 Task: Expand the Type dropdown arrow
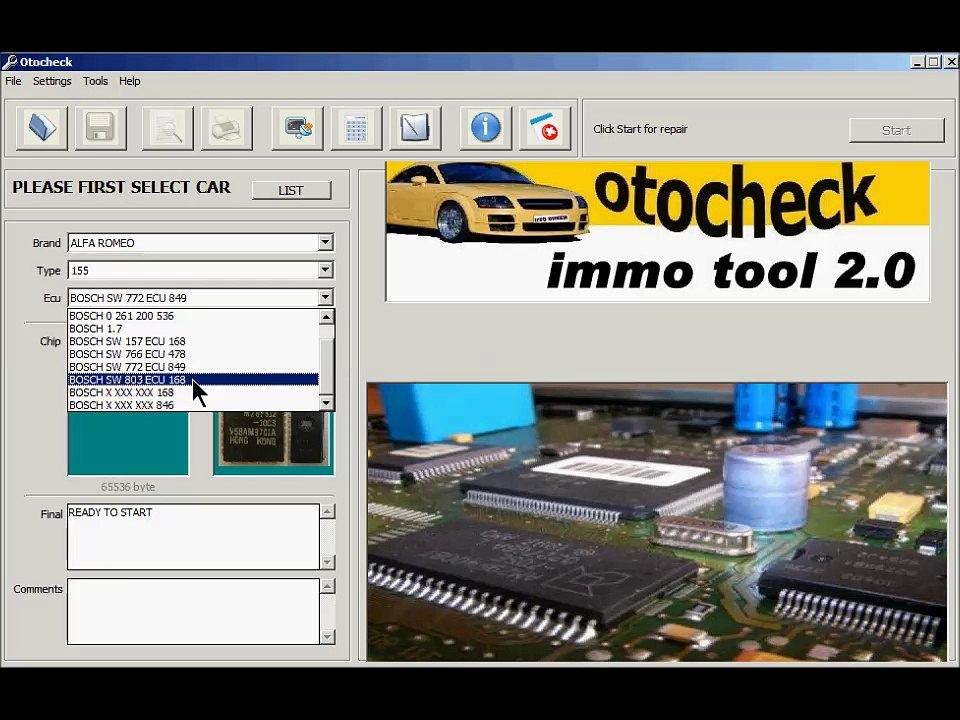pyautogui.click(x=325, y=270)
